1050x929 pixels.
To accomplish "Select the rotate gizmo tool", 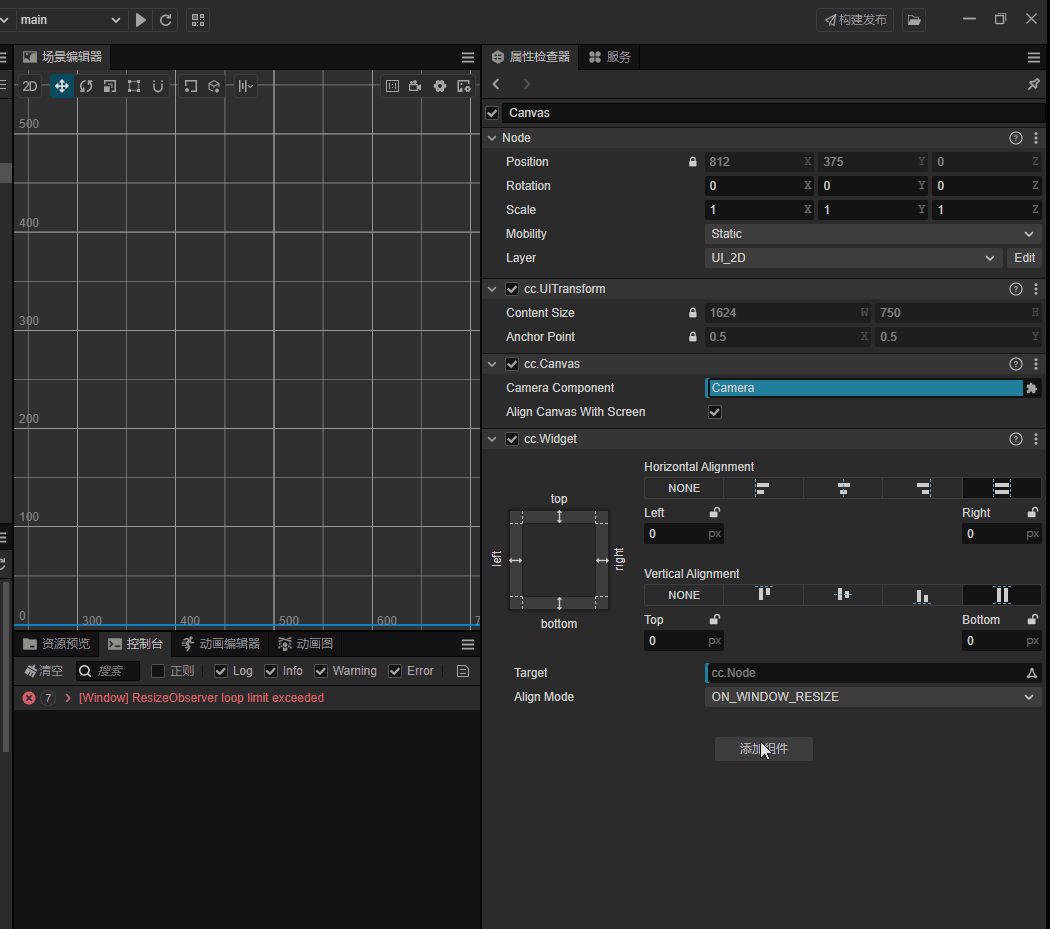I will 86,86.
